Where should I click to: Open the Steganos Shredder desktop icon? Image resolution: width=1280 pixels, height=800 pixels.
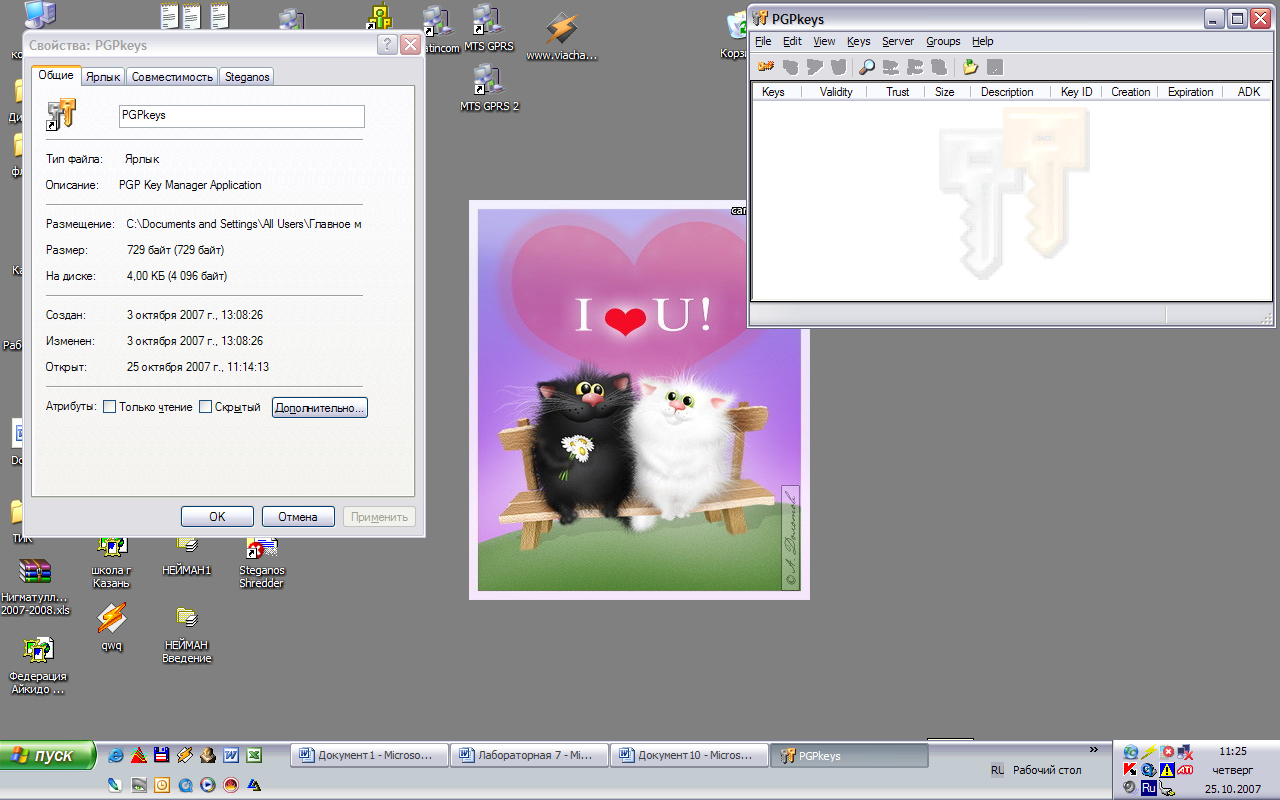(261, 563)
